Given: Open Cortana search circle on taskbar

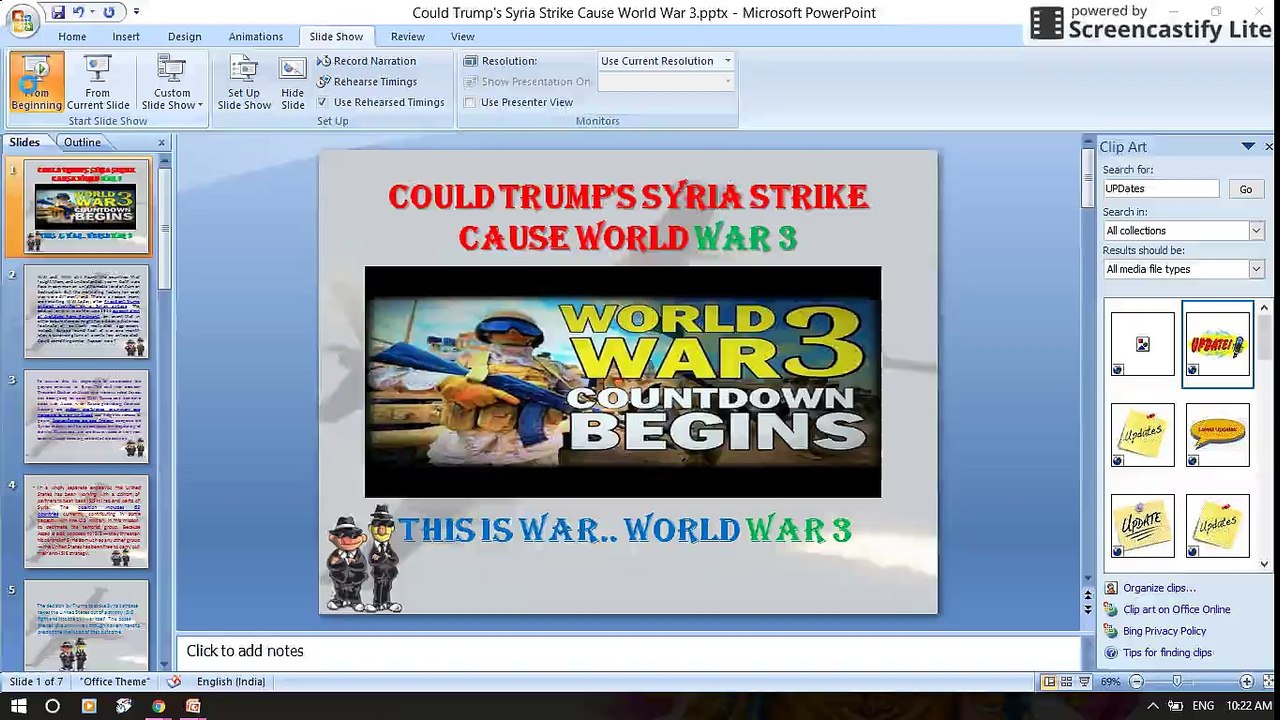Looking at the screenshot, I should point(53,706).
